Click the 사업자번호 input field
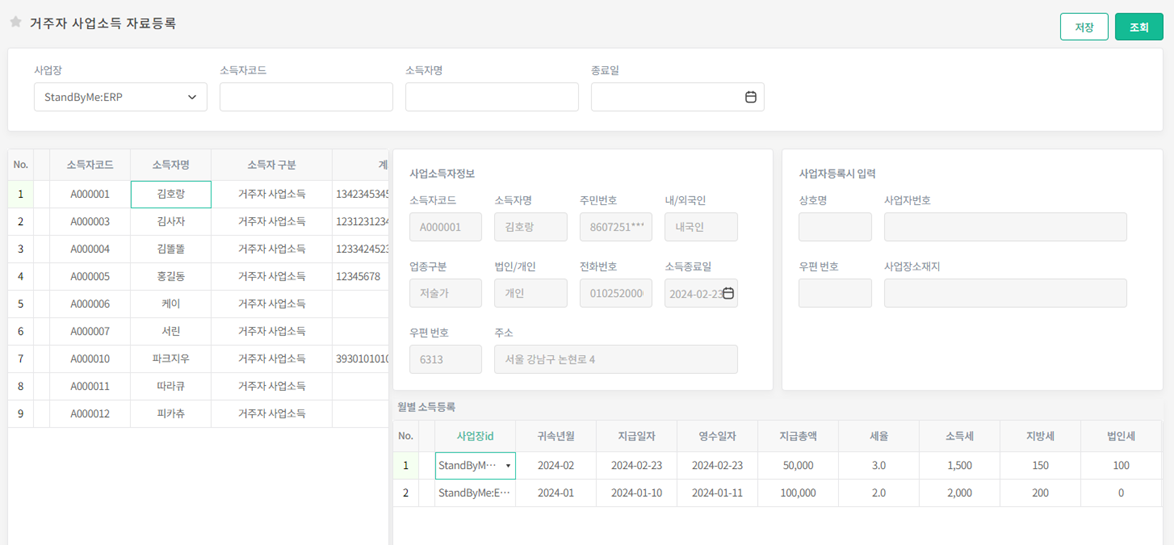Screen dimensions: 1174x545 pyautogui.click(x=1004, y=227)
